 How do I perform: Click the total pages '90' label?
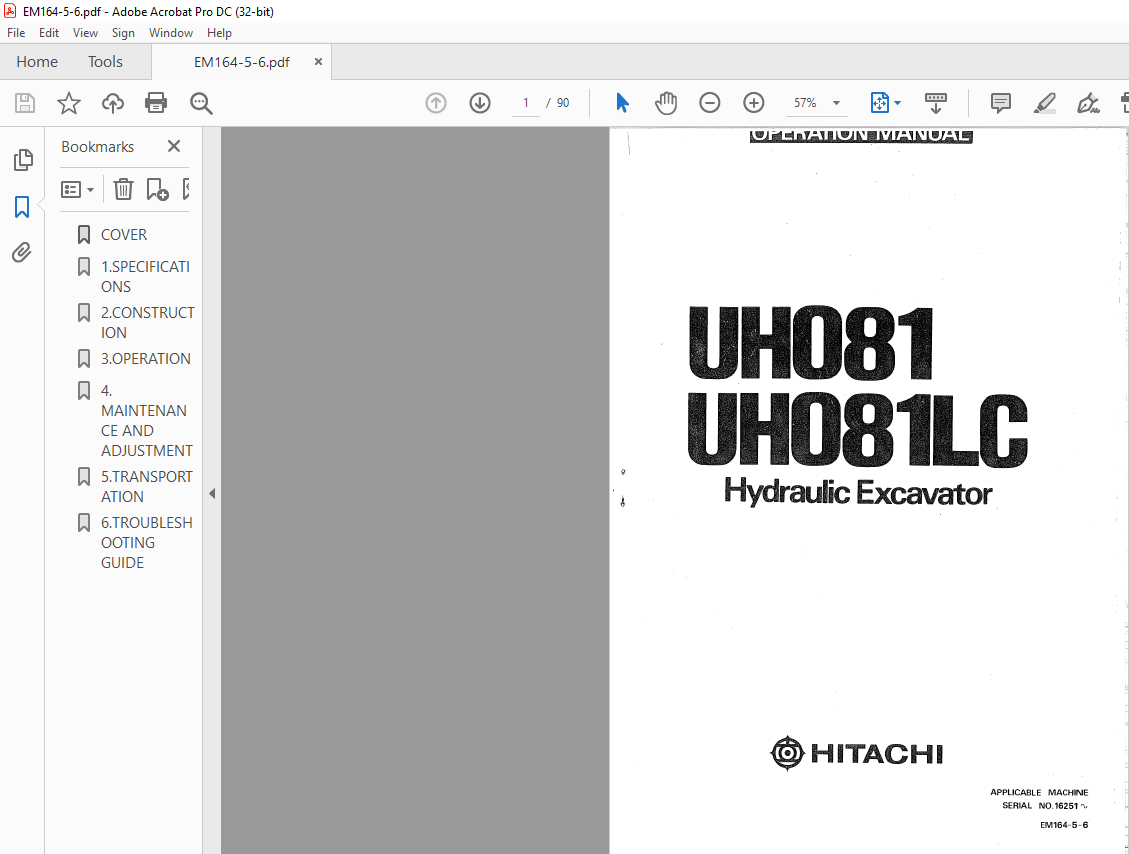[563, 103]
